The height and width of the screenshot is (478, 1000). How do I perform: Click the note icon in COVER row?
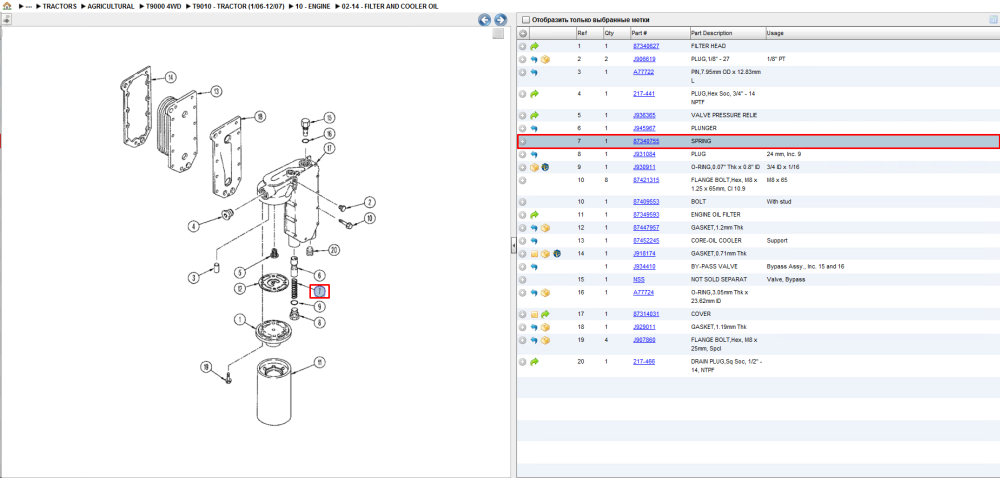[x=534, y=314]
